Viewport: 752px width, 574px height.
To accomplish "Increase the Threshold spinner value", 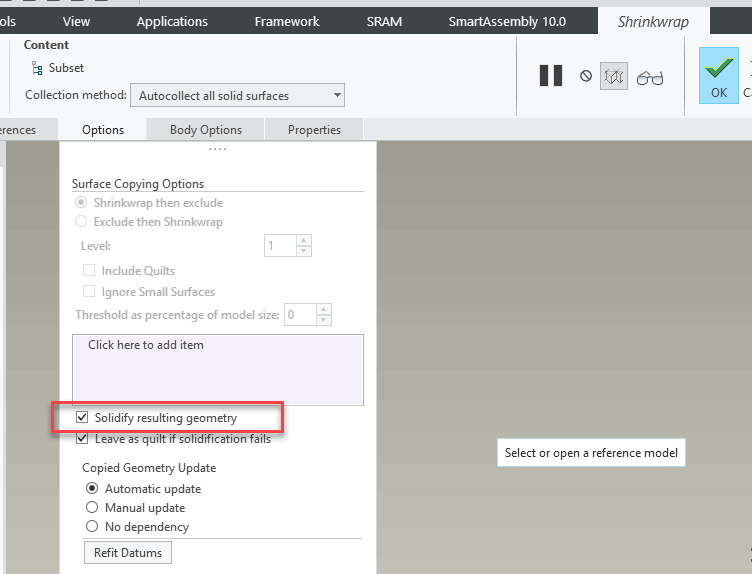I will pos(324,309).
